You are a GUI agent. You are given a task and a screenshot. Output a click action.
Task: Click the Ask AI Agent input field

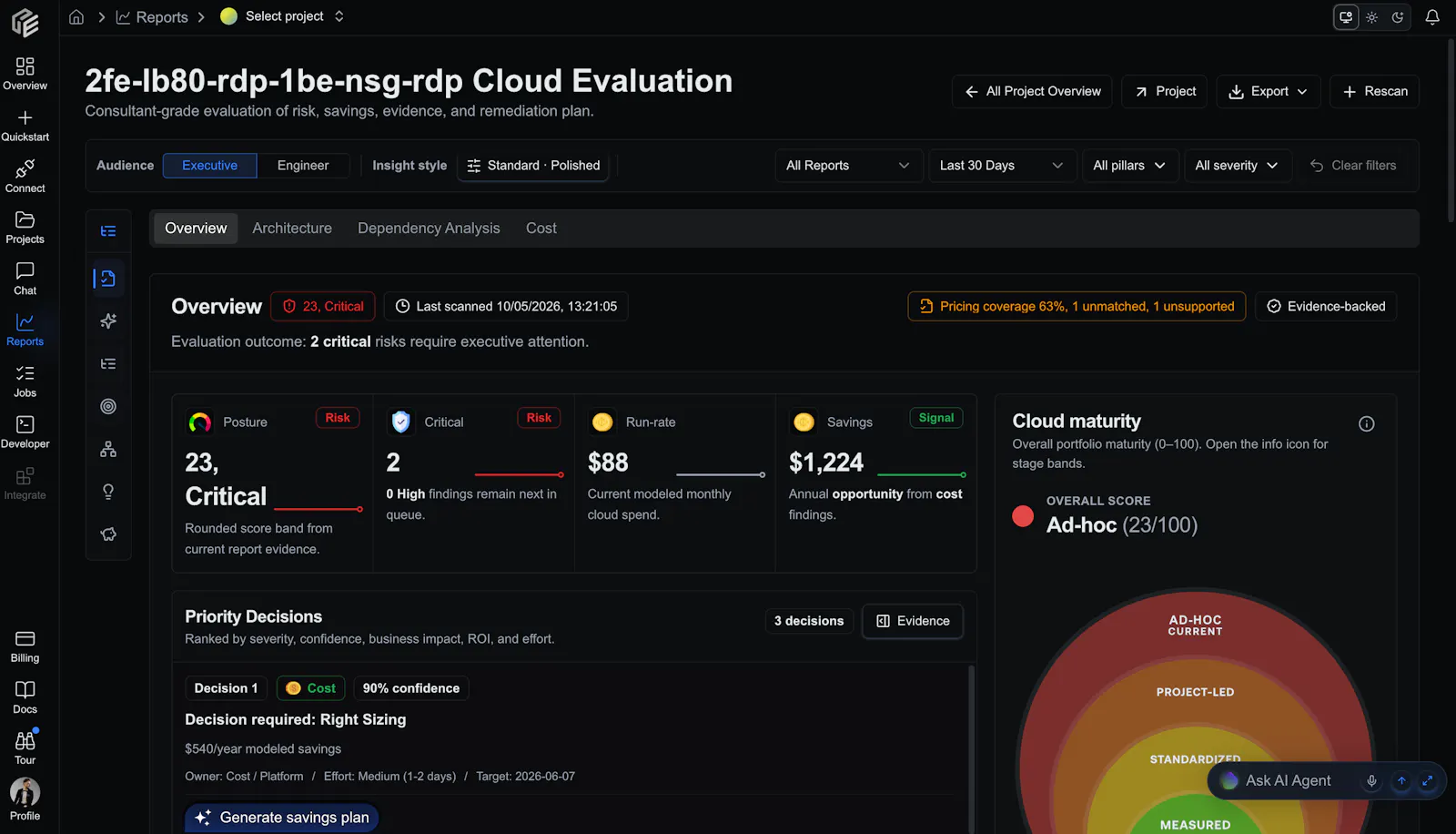1288,780
